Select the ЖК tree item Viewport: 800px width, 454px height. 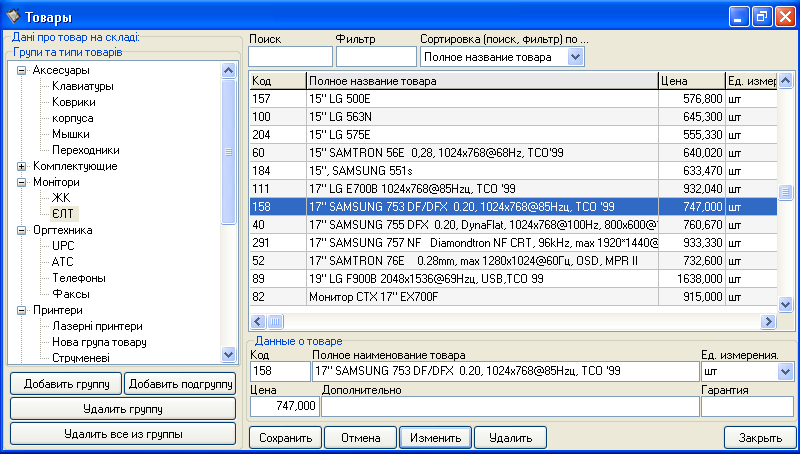tap(61, 198)
